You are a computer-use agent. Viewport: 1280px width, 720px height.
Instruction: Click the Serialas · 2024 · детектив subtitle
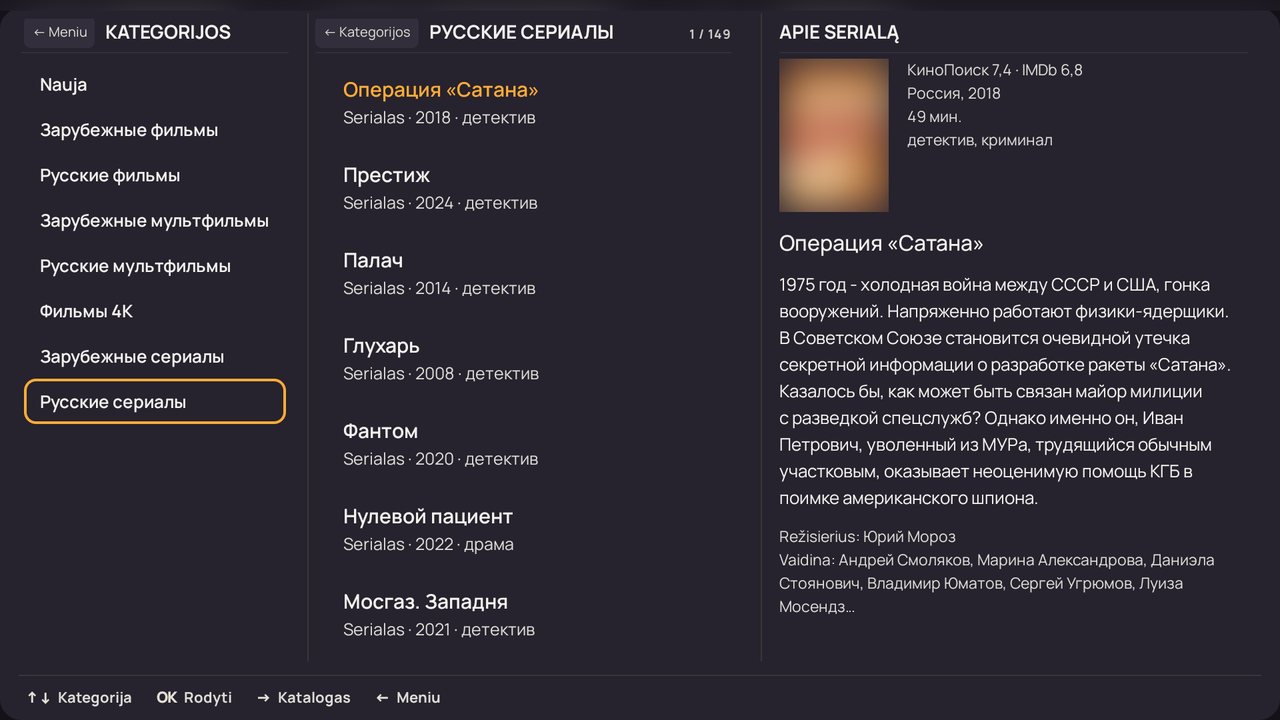pyautogui.click(x=440, y=203)
